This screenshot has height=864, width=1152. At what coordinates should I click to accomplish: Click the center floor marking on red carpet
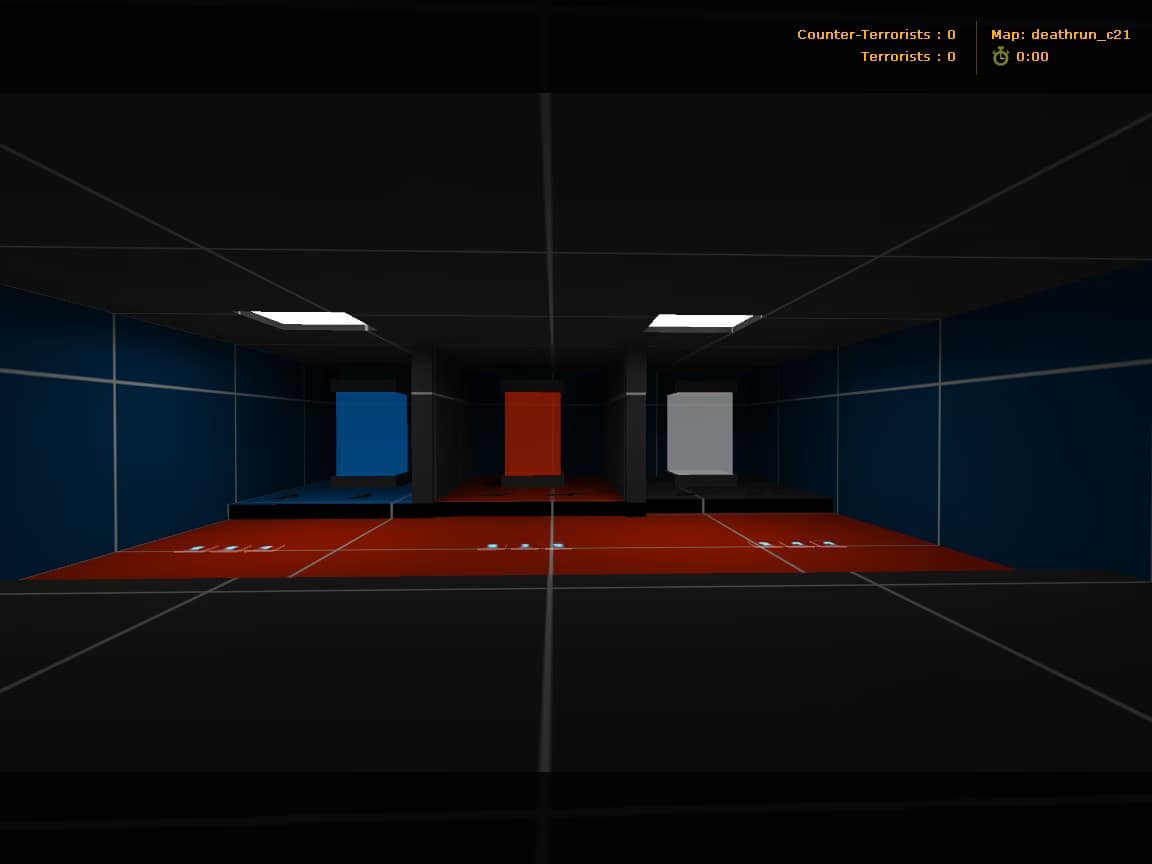[524, 547]
